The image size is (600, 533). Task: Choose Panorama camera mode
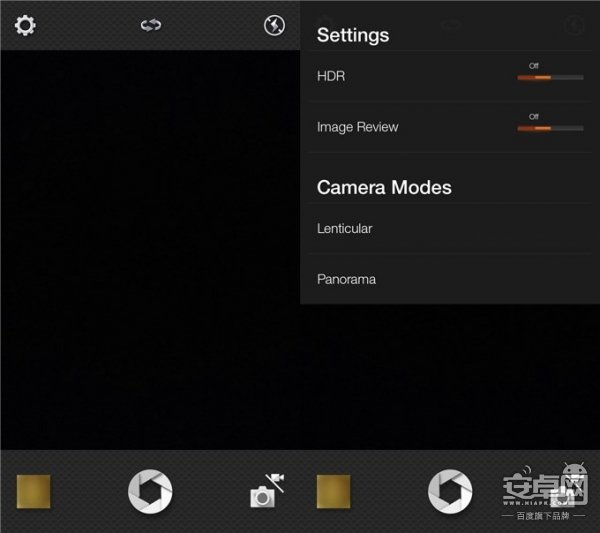pyautogui.click(x=346, y=279)
